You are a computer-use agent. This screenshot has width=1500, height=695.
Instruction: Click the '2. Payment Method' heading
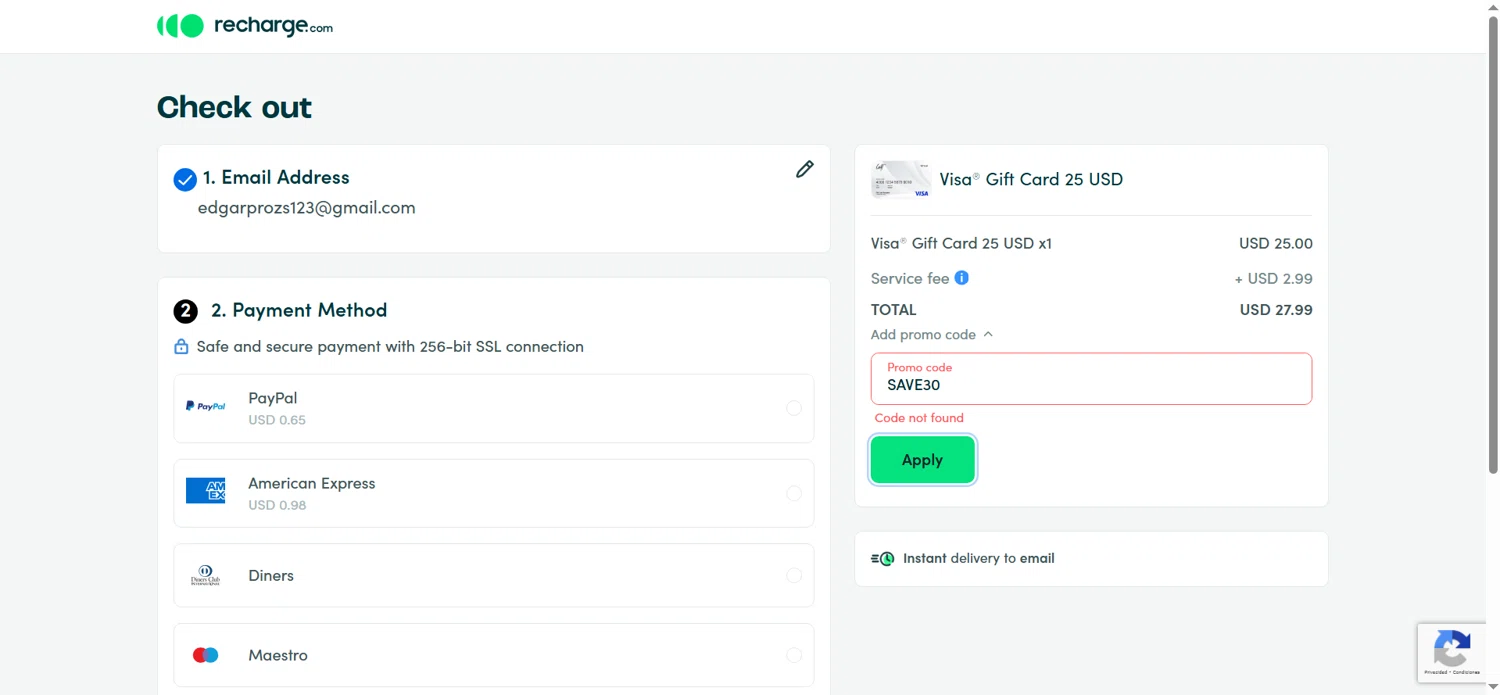point(299,311)
